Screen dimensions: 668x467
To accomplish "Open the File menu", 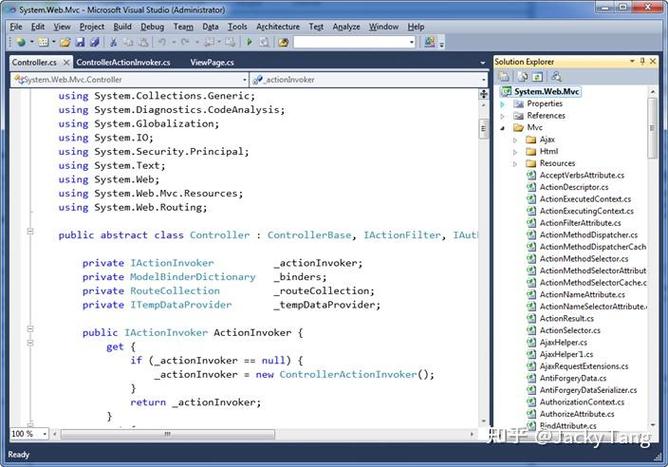I will (16, 26).
